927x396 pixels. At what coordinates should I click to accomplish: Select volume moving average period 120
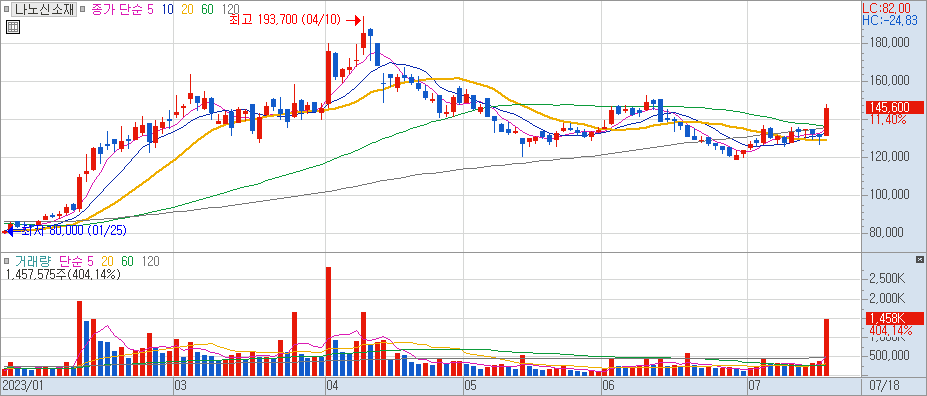(151, 261)
